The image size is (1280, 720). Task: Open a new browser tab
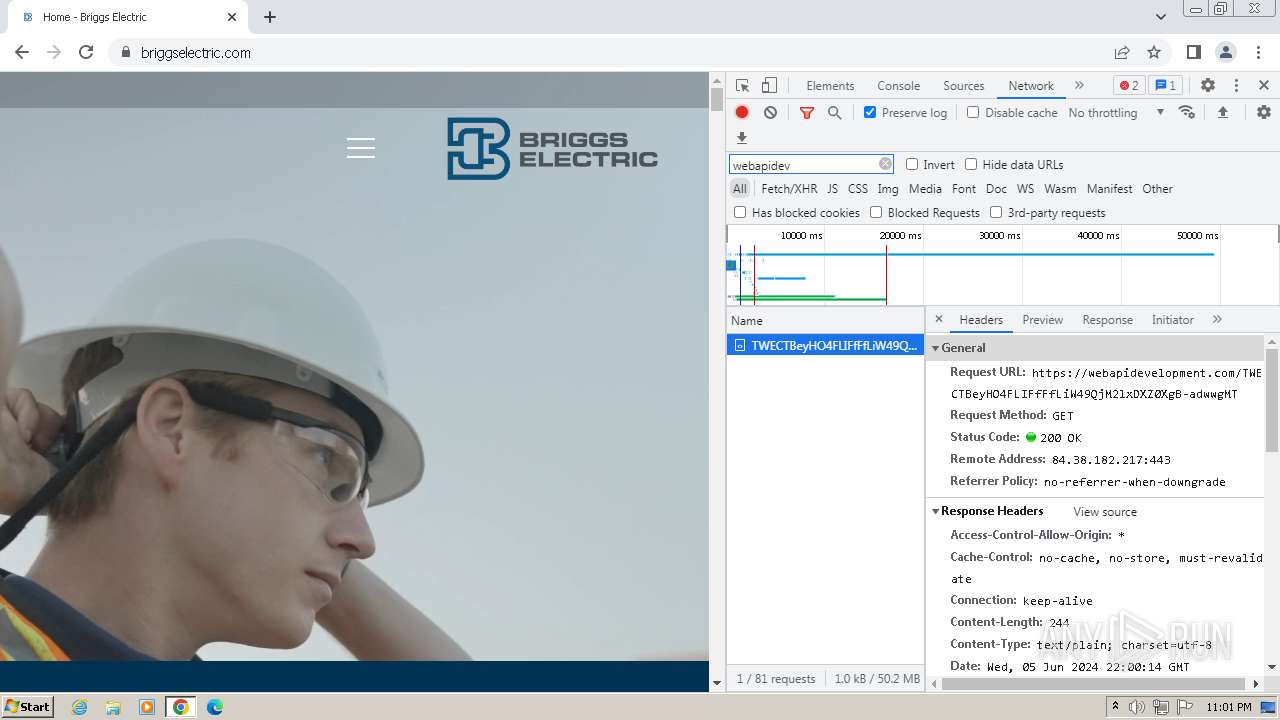click(x=270, y=17)
